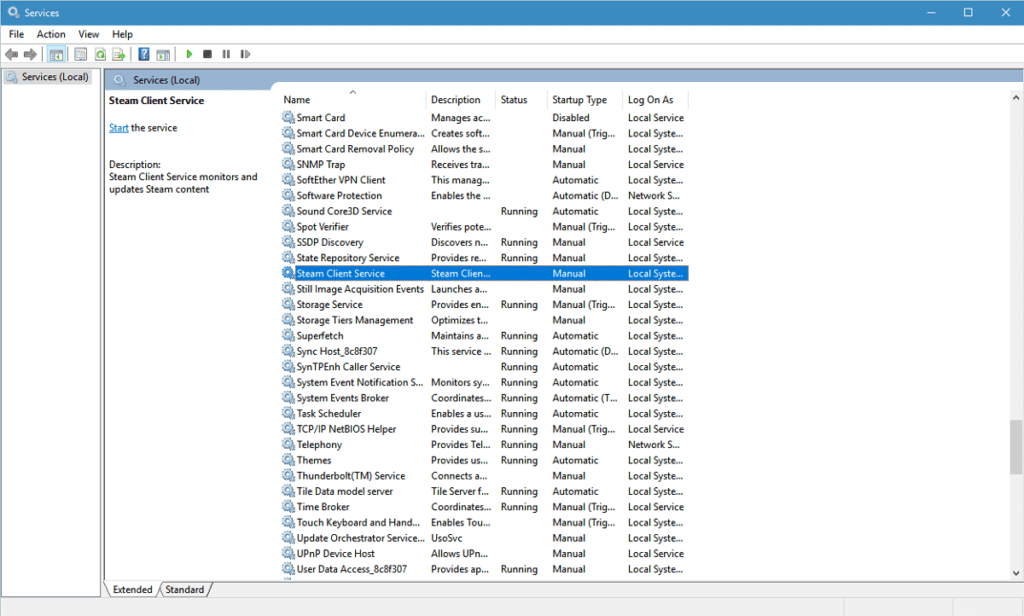Sort the list by the Status column header

click(x=517, y=99)
